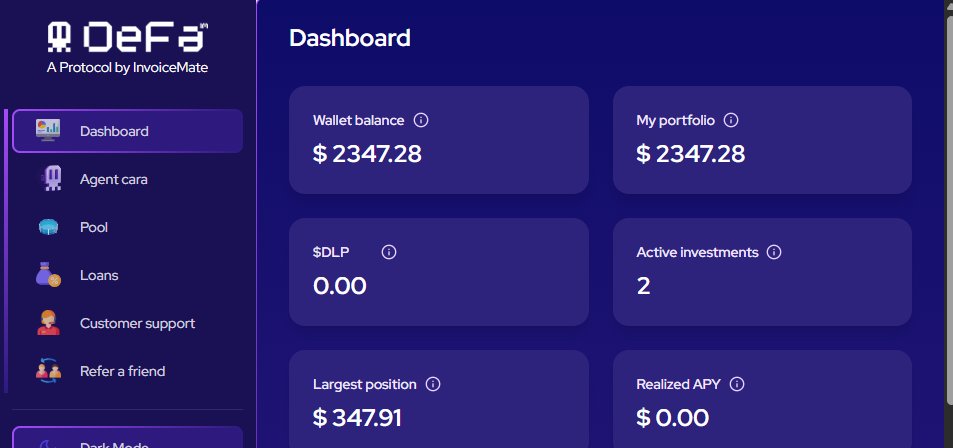This screenshot has width=953, height=448.
Task: Click the vertical page scrollbar
Action: (946, 200)
